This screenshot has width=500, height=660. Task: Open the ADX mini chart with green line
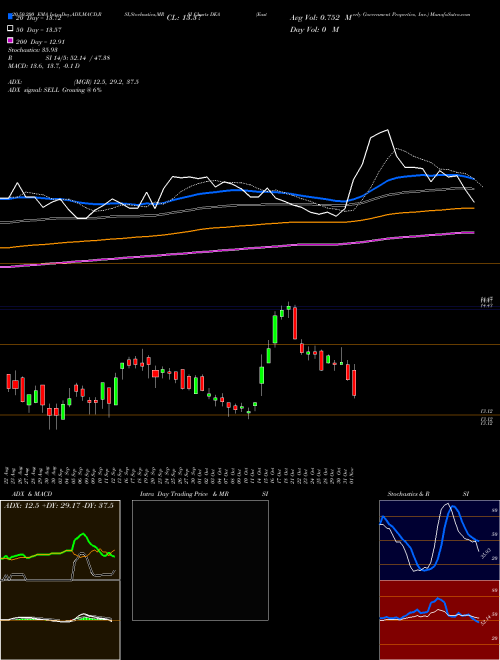(x=60, y=540)
